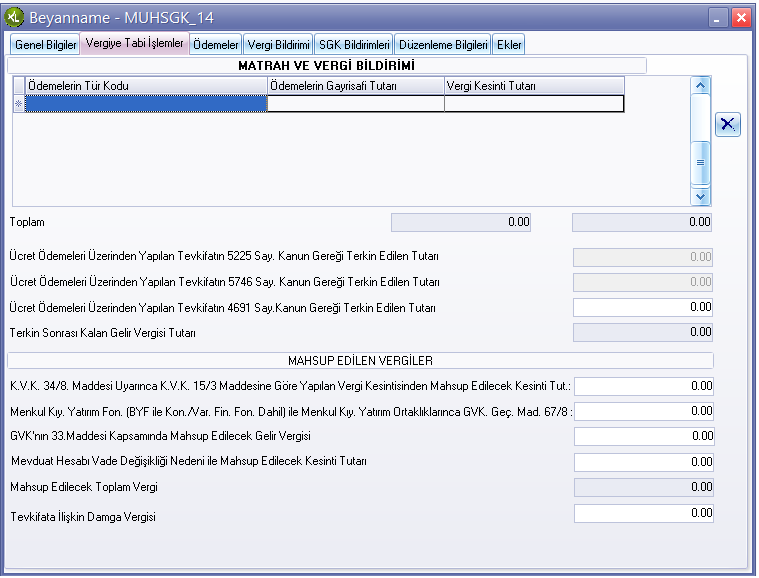Click Tevkifata İlişkin Damga Vergisi field

click(x=643, y=513)
